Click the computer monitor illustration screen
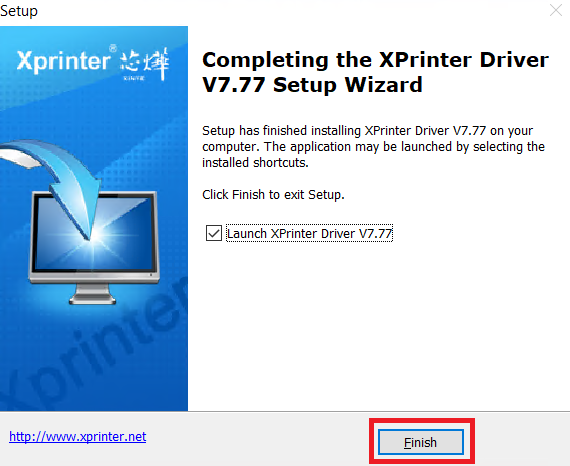570x466 pixels. point(94,233)
